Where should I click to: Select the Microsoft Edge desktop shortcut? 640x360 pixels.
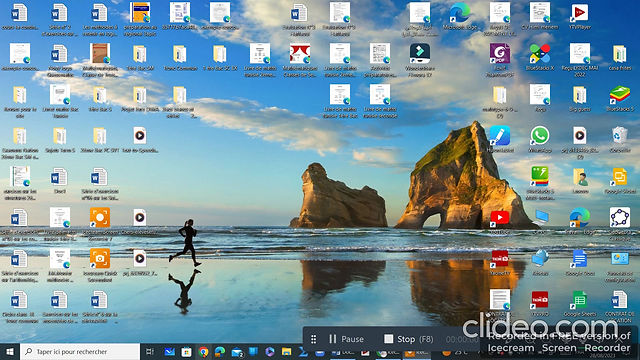[x=460, y=17]
